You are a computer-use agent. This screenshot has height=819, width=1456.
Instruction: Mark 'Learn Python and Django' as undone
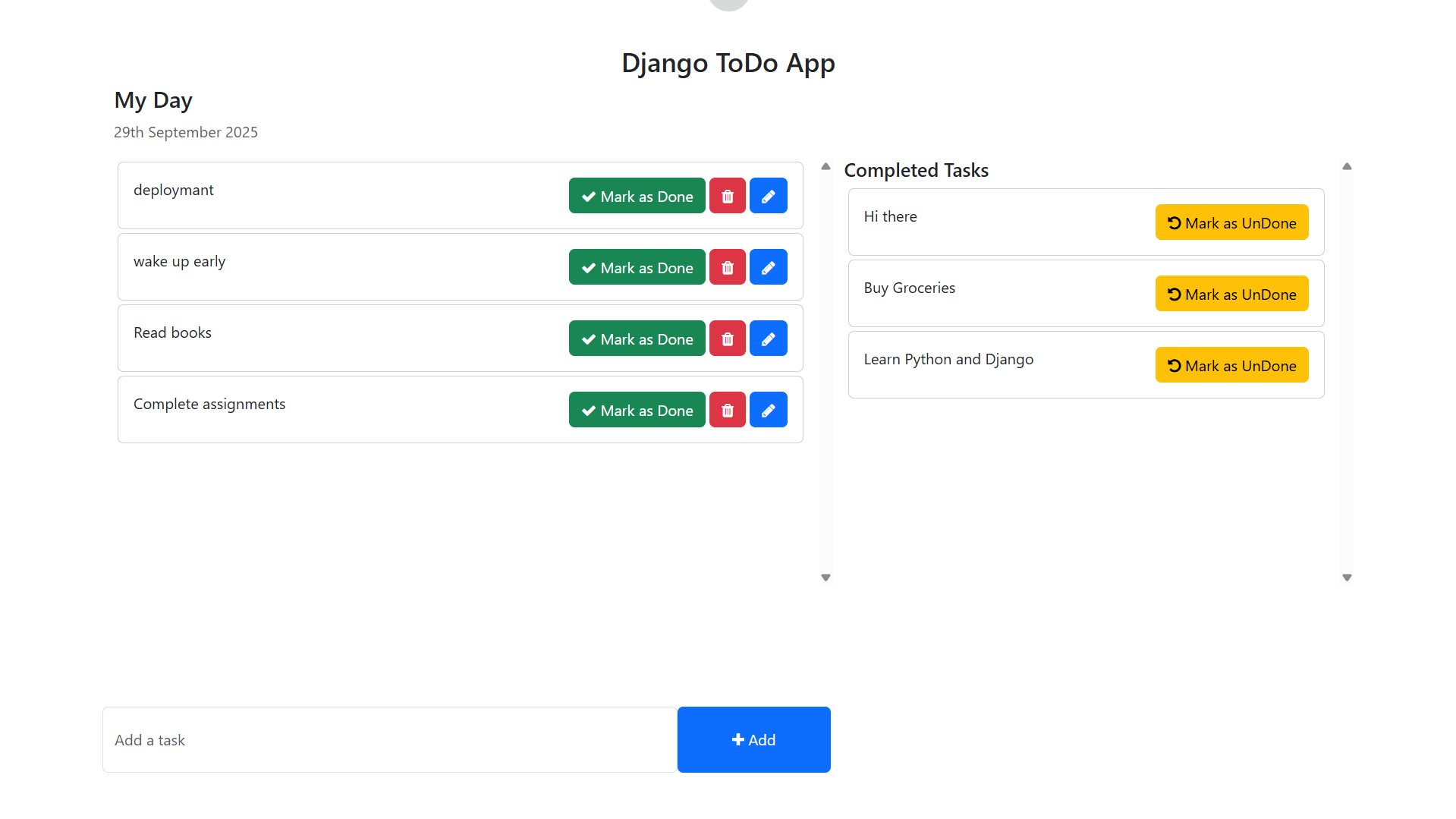(1231, 365)
